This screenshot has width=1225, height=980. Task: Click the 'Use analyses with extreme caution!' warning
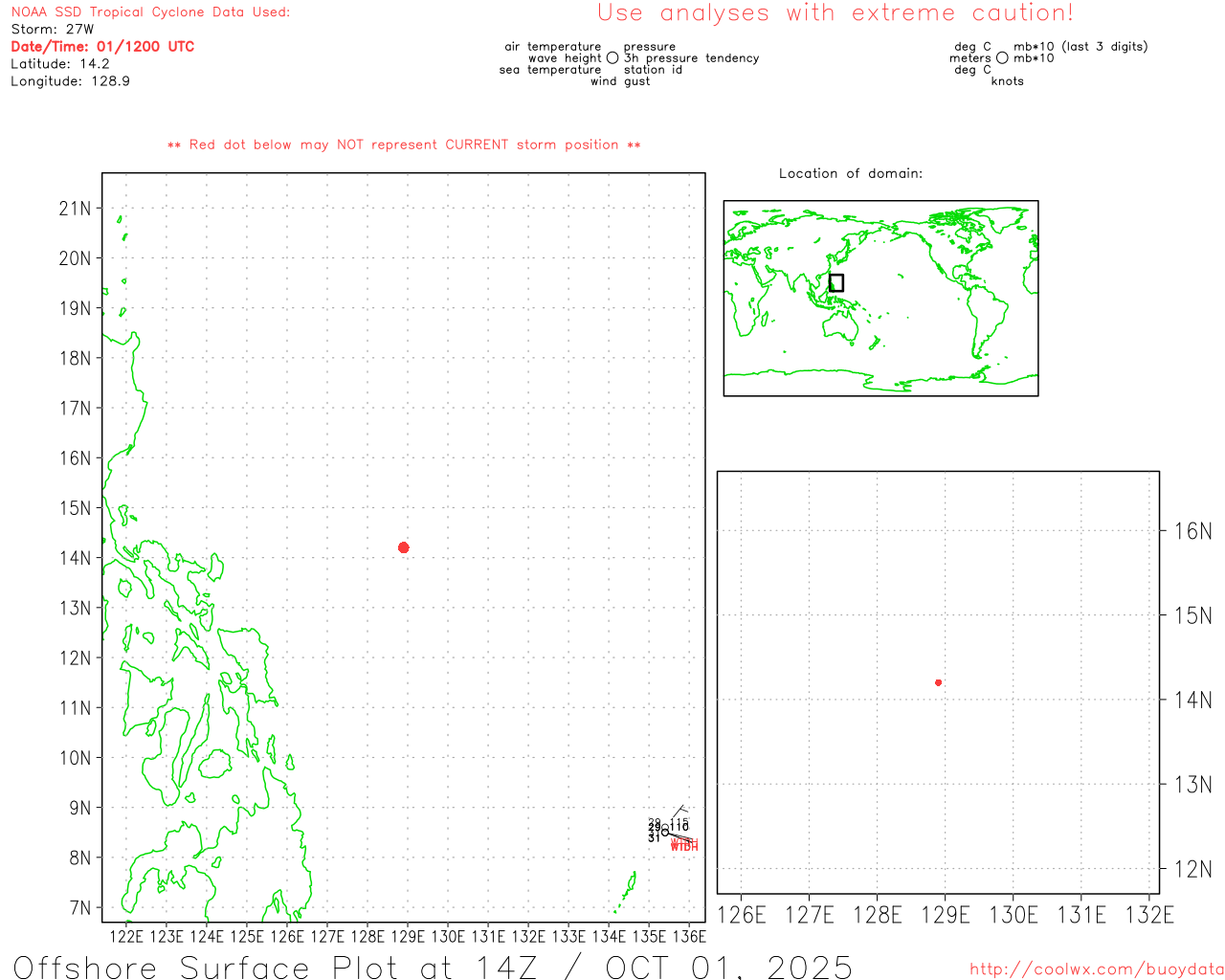(835, 13)
